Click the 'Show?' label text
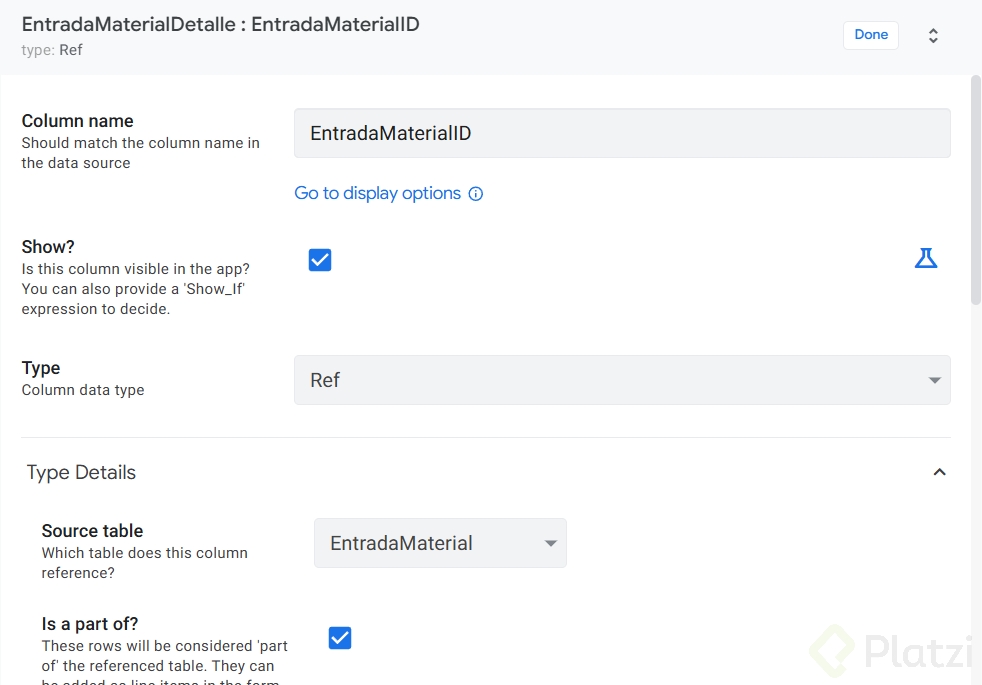Viewport: 982px width, 685px height. pos(48,247)
